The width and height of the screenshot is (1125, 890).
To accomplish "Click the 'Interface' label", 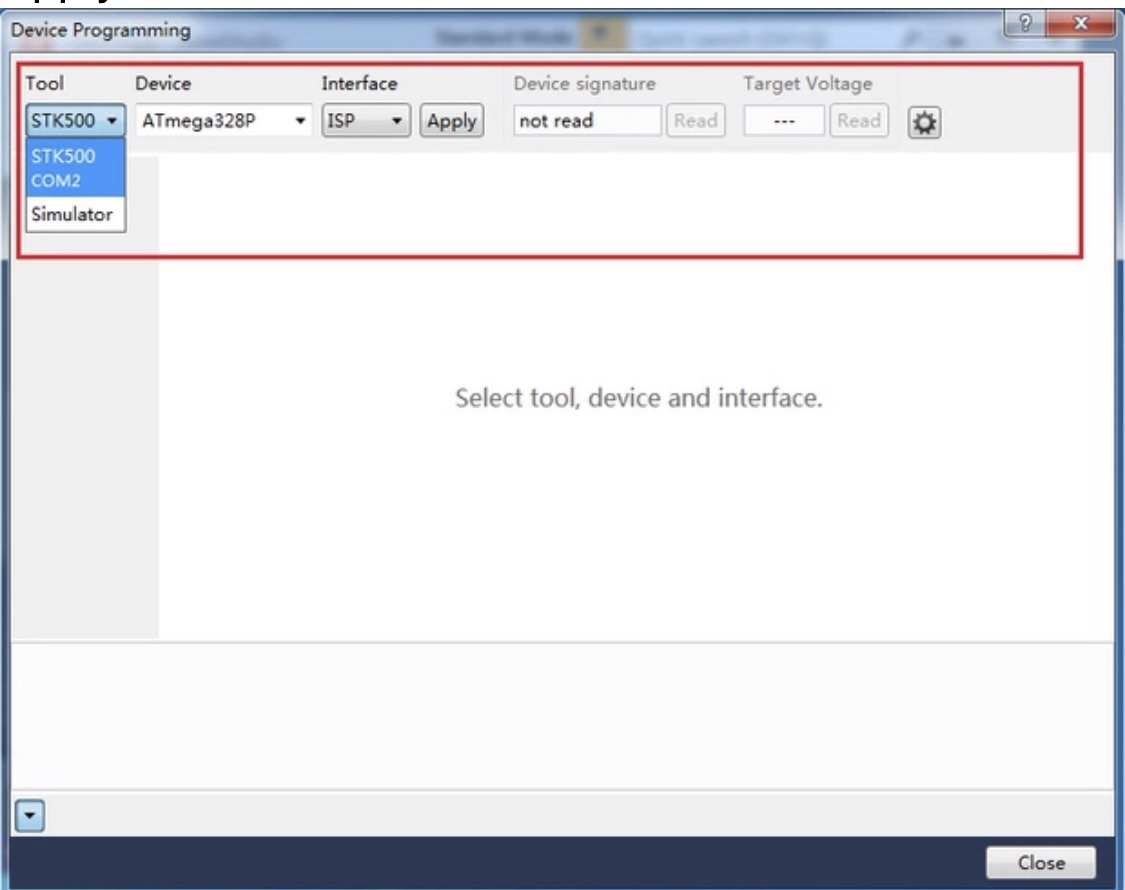I will click(x=359, y=83).
